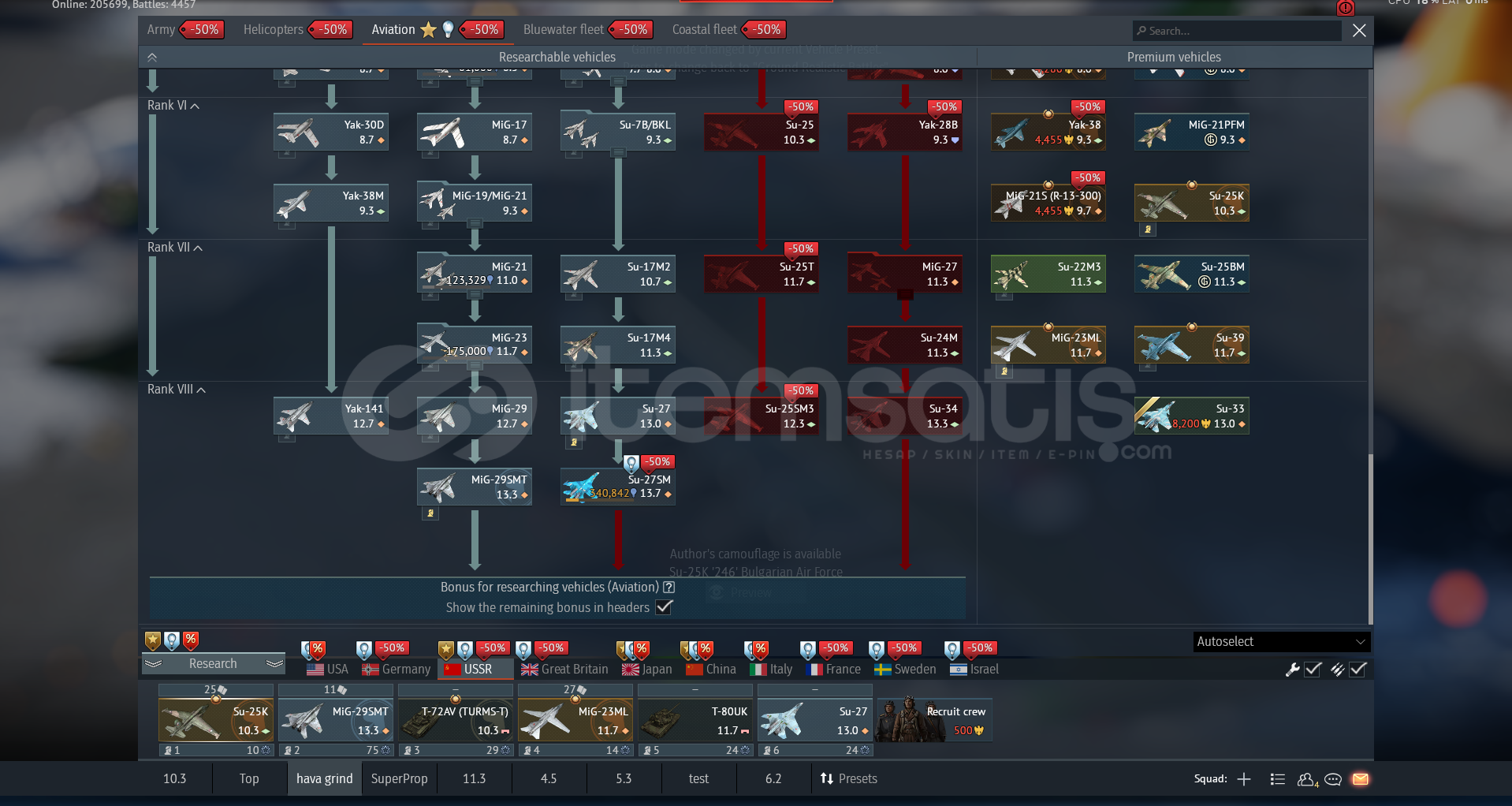Select the hava grind preset
The width and height of the screenshot is (1512, 806).
324,778
